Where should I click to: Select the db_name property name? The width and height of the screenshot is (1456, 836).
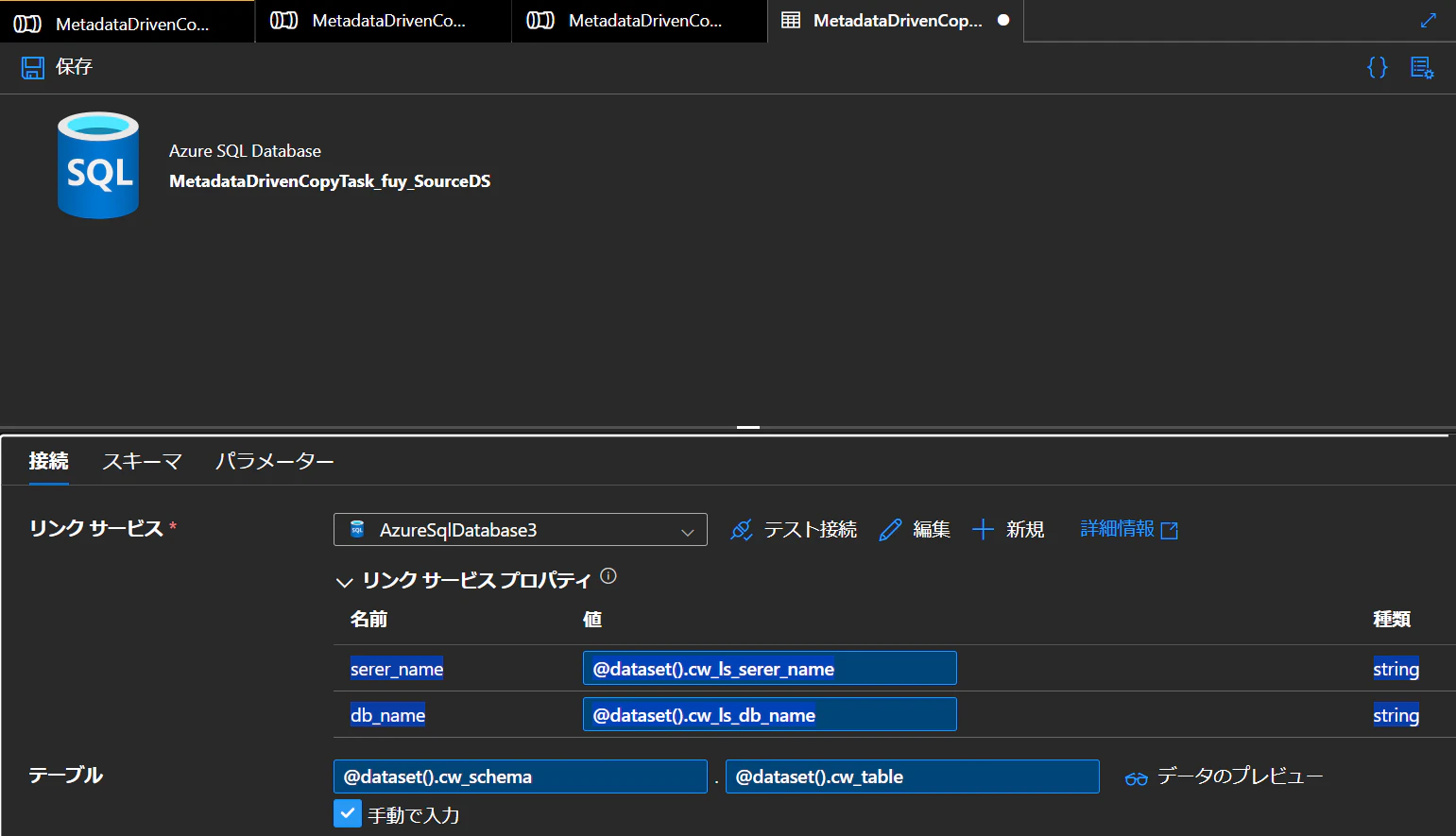[x=388, y=715]
